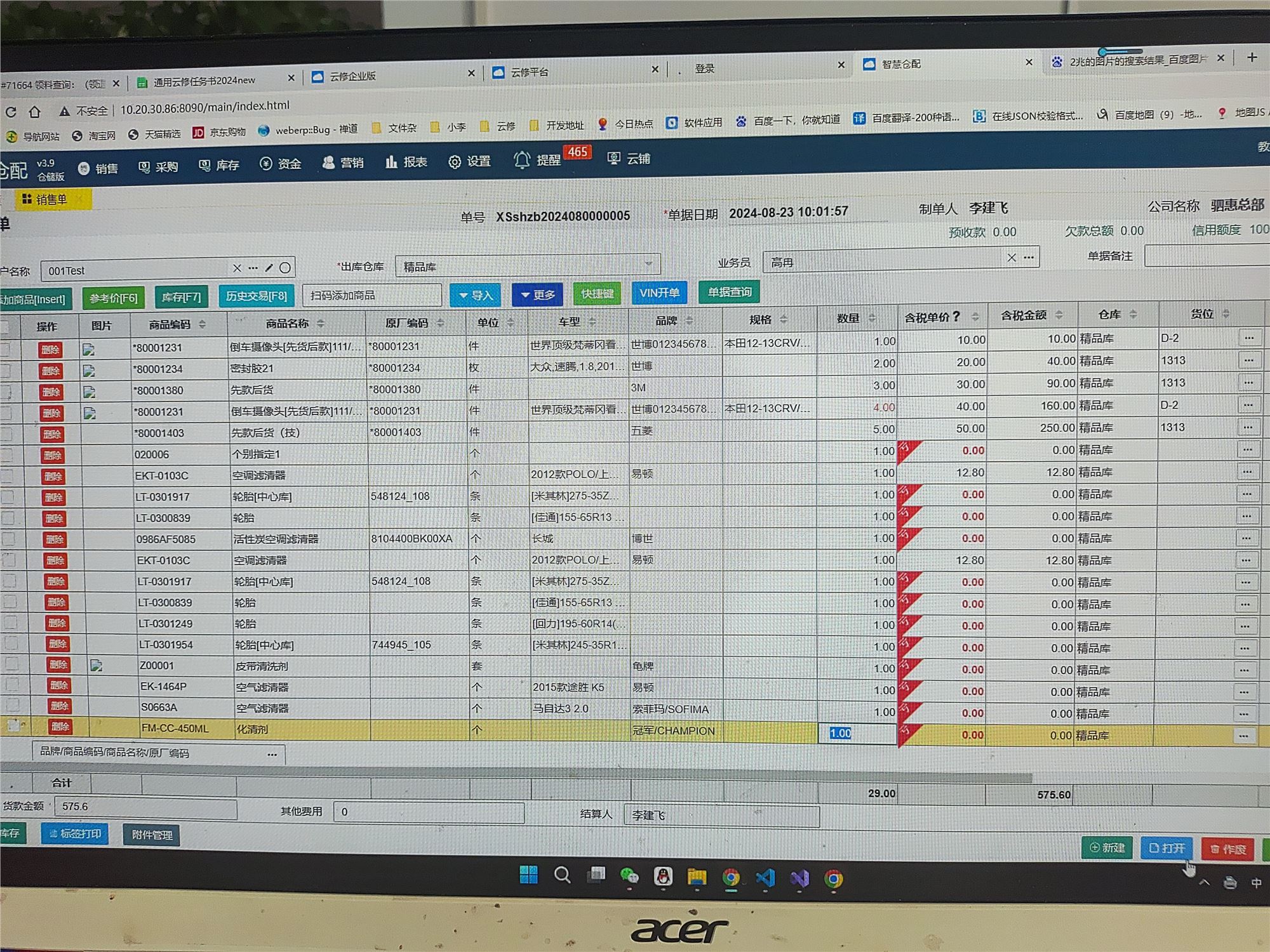
Task: Expand the 出库仓库 warehouse dropdown
Action: (x=648, y=263)
